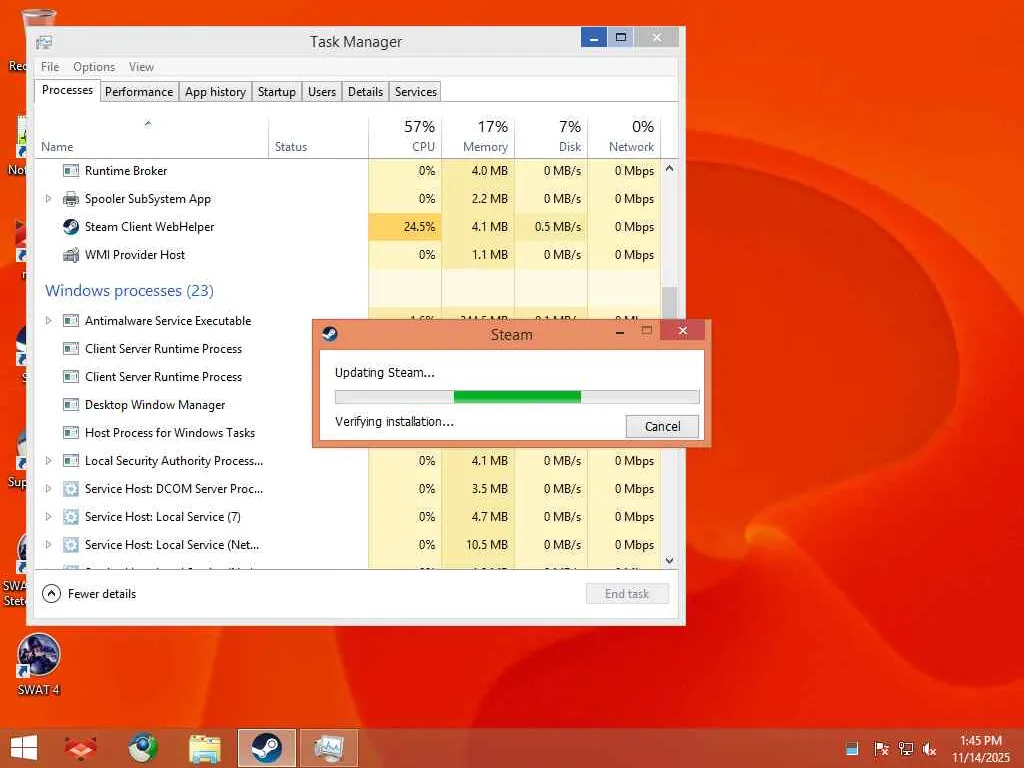Expand the Local Security Authority Process row

(x=48, y=460)
